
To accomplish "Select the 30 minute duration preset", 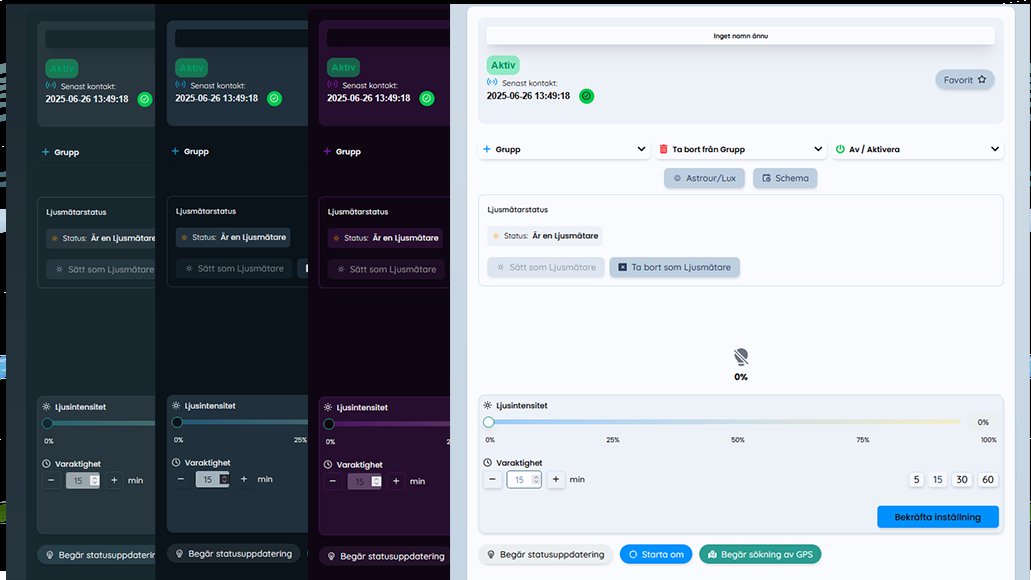I will [962, 480].
